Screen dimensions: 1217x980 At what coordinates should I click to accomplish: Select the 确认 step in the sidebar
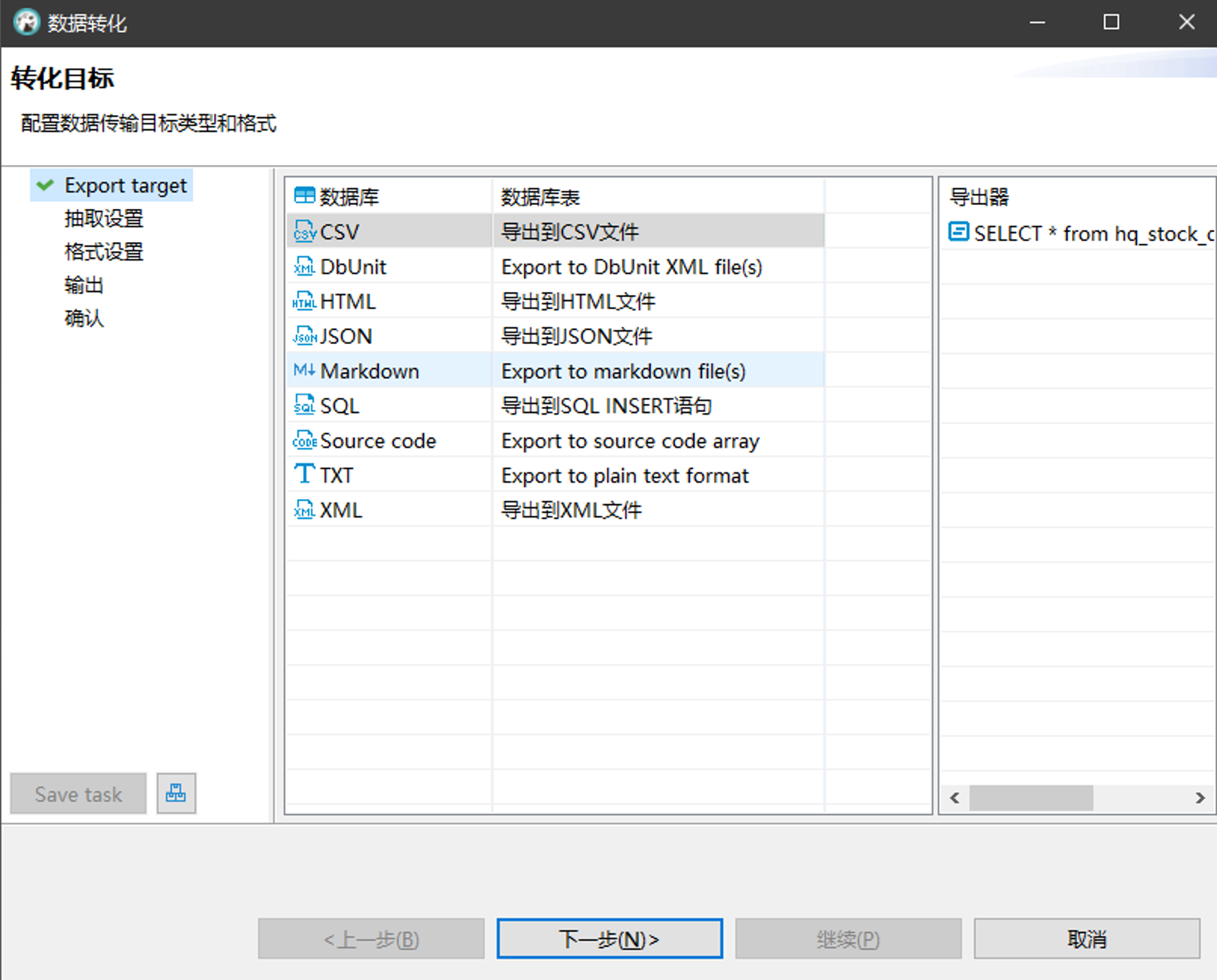(83, 318)
